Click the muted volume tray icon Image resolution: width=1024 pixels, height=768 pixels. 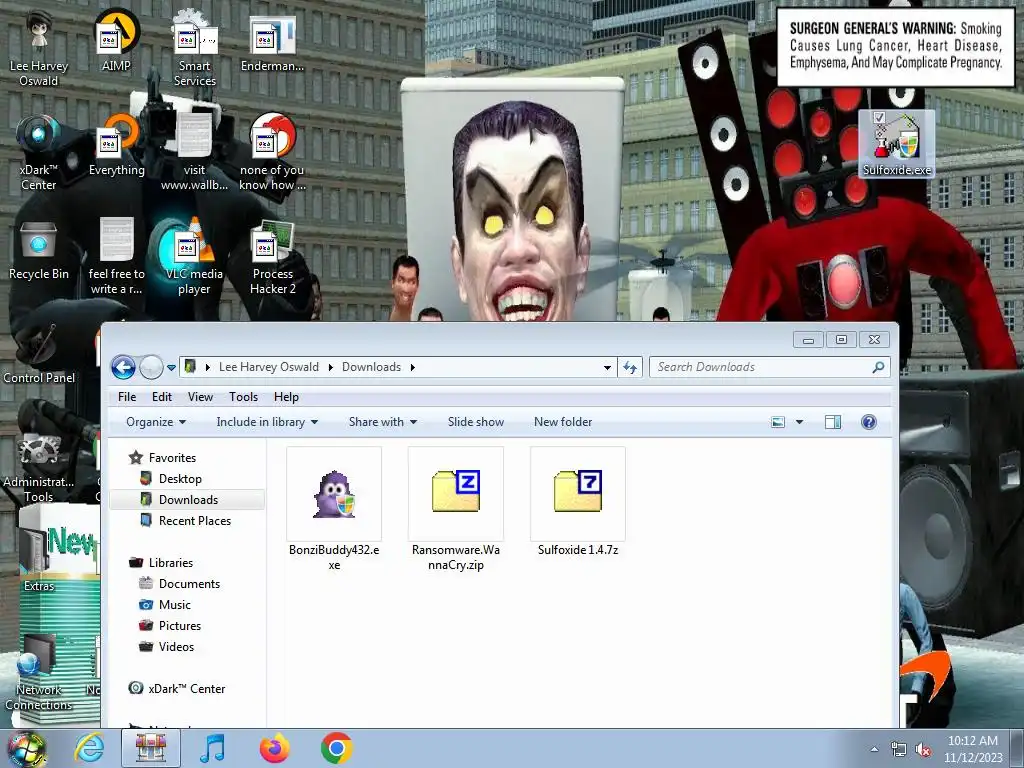(923, 749)
